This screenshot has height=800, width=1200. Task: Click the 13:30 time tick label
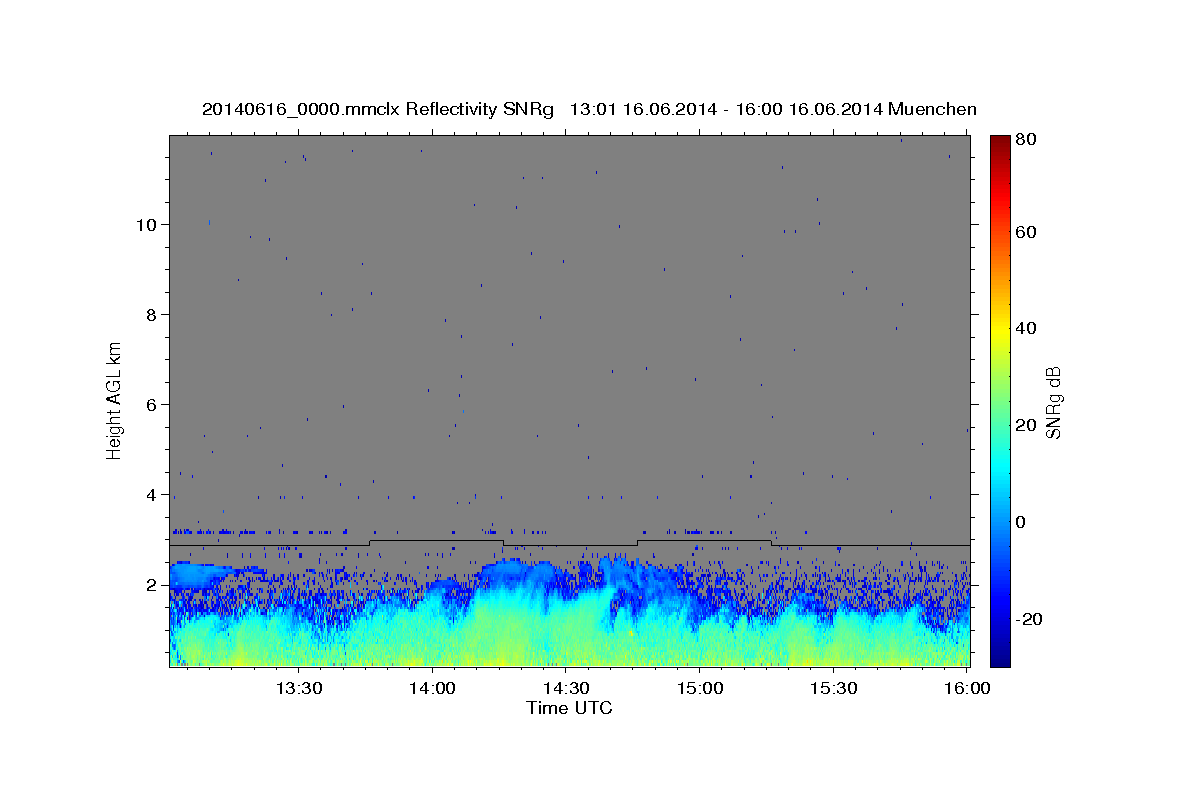(x=298, y=688)
